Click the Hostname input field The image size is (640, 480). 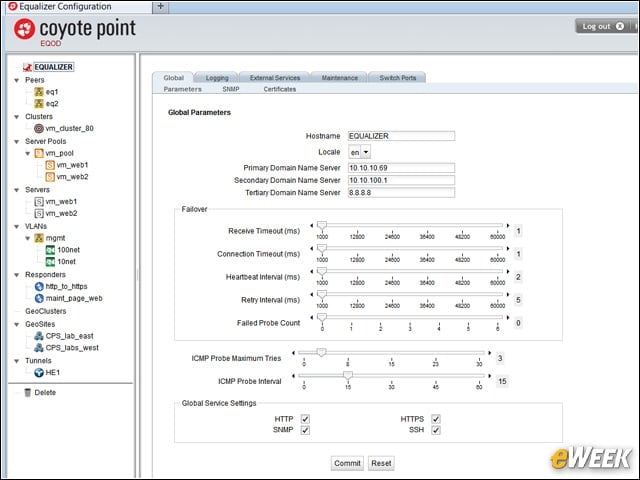(401, 136)
